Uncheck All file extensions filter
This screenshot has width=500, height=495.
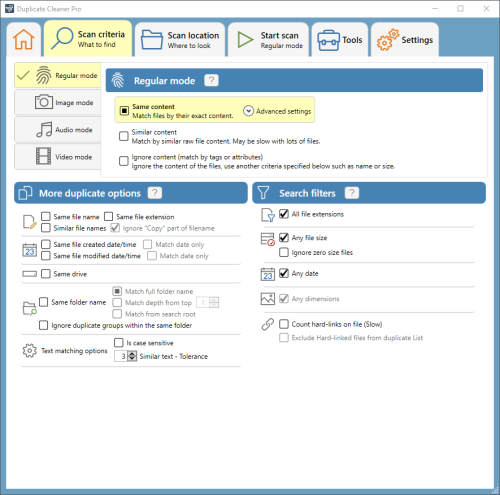pyautogui.click(x=284, y=214)
